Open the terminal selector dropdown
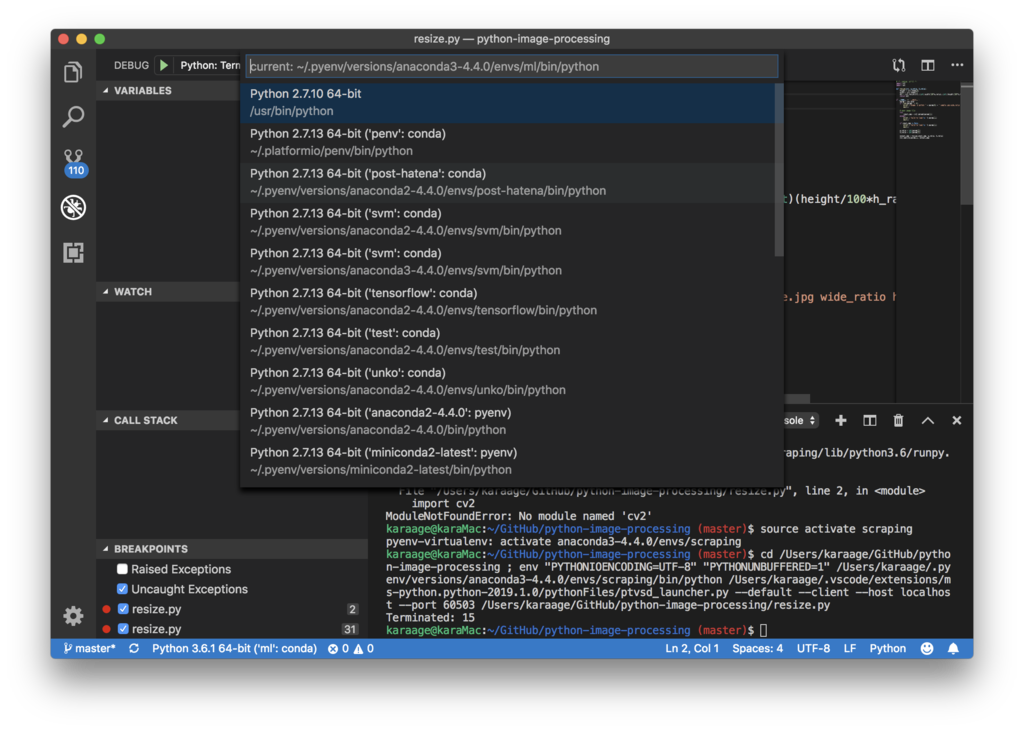This screenshot has height=731, width=1024. [x=801, y=421]
